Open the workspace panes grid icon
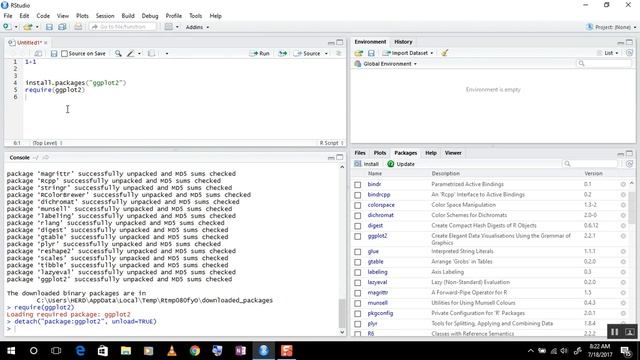The width and height of the screenshot is (640, 360). pyautogui.click(x=169, y=27)
